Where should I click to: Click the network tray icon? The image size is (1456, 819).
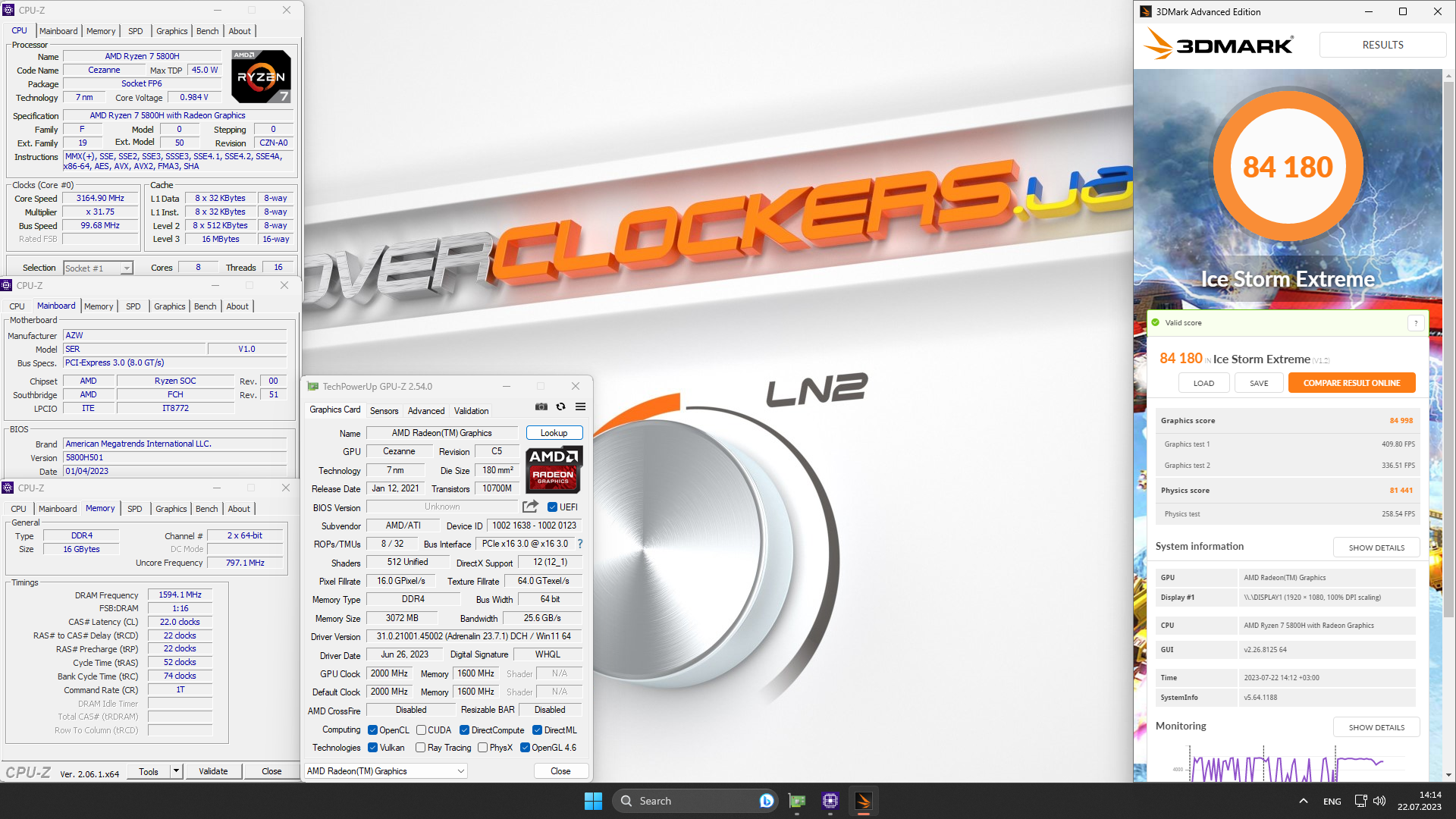click(x=1361, y=801)
